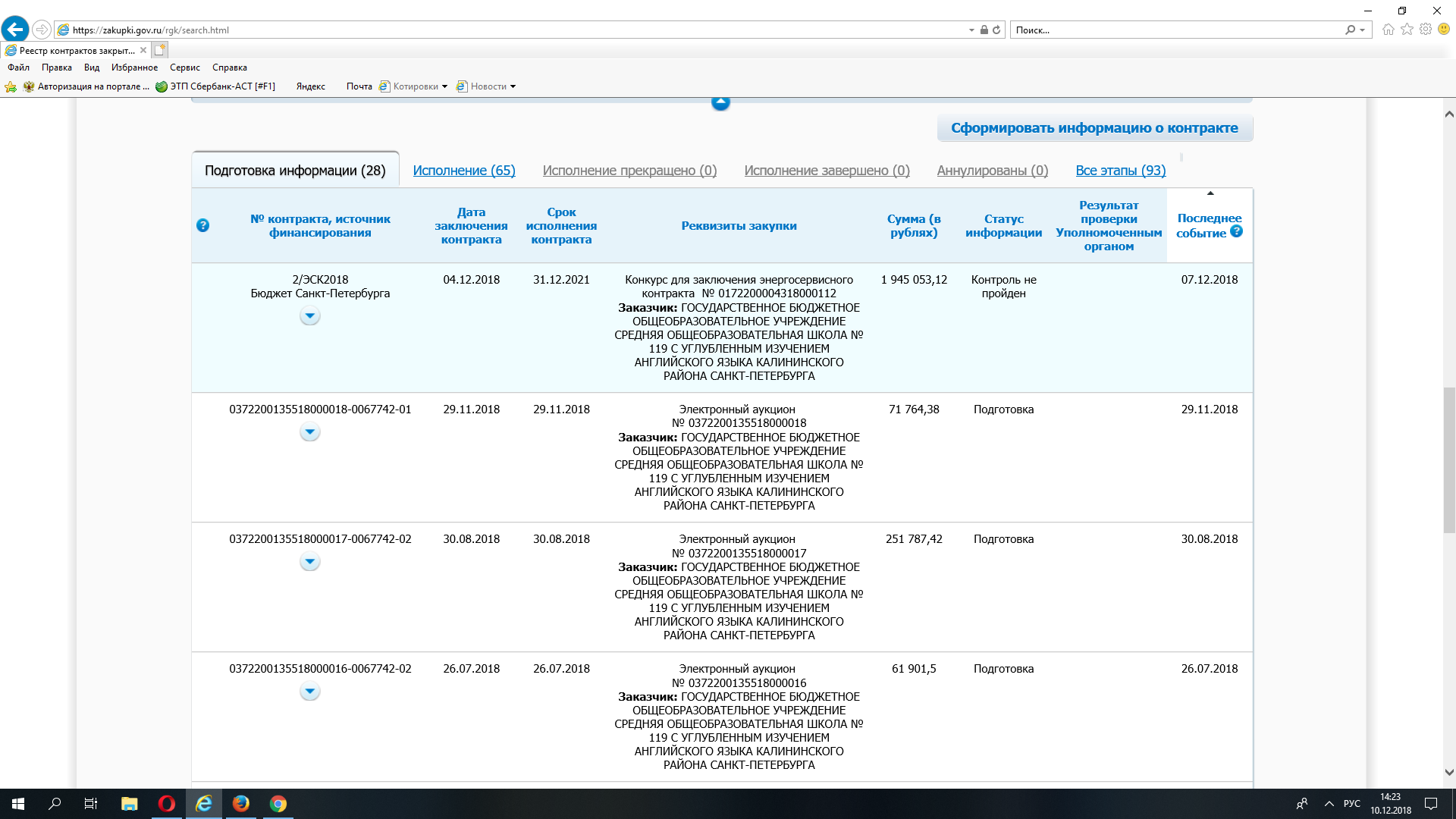
Task: Expand contract 0372200135518000018-0067742-01 details
Action: click(x=309, y=432)
